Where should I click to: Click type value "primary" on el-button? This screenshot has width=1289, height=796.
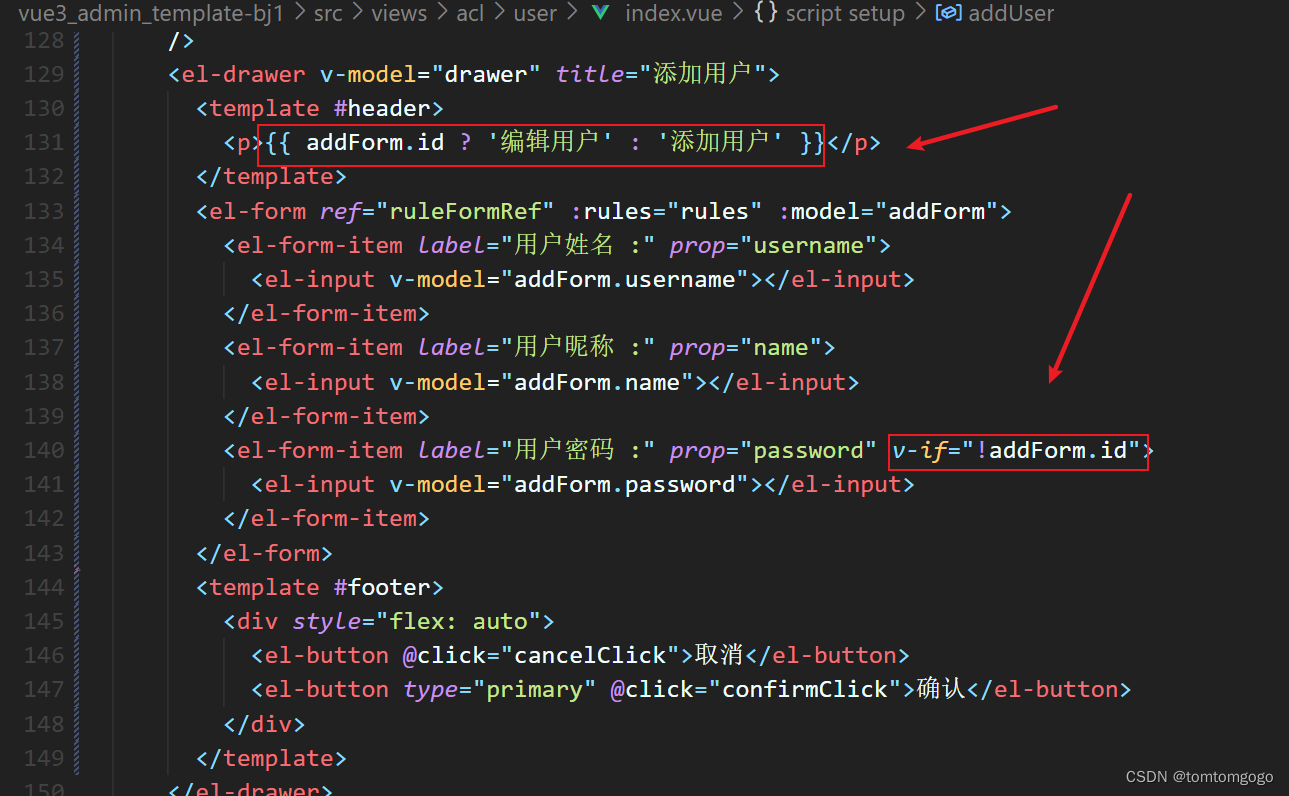tap(534, 690)
